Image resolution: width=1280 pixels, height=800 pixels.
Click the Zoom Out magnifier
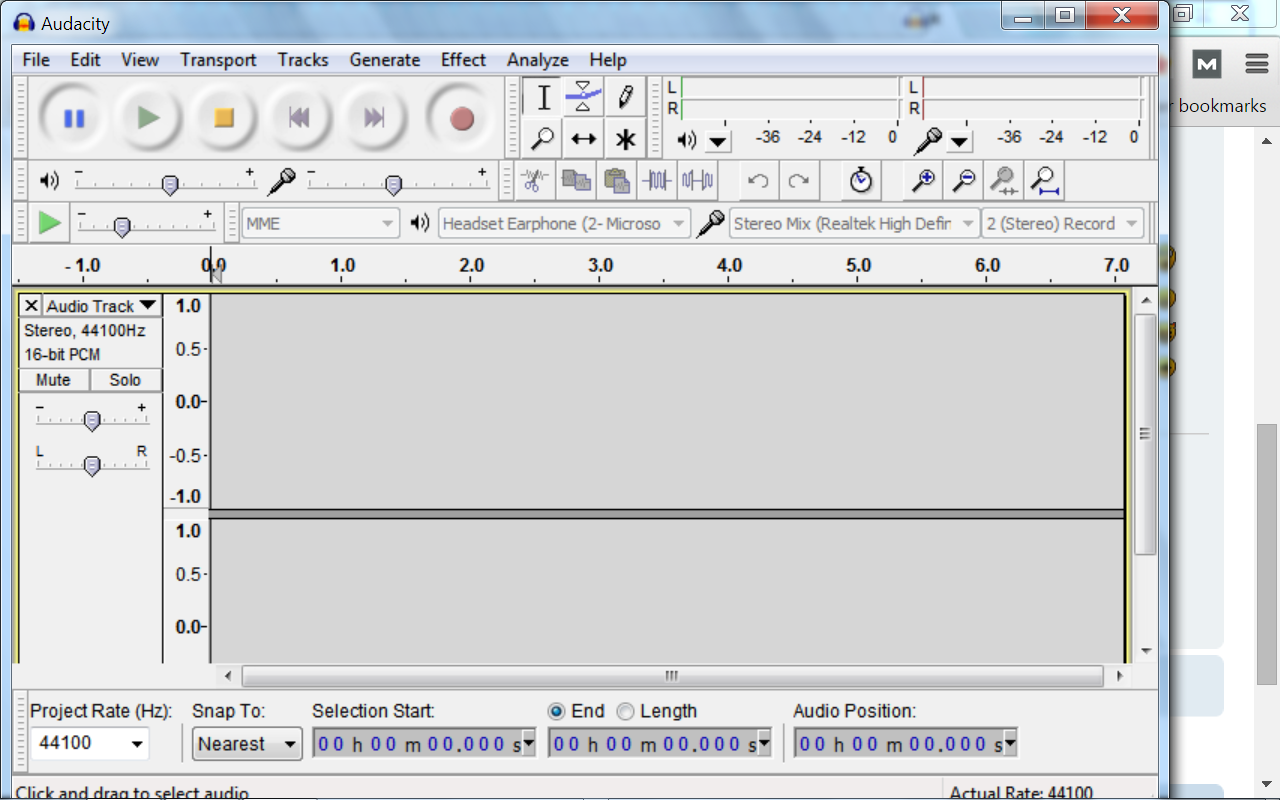964,181
